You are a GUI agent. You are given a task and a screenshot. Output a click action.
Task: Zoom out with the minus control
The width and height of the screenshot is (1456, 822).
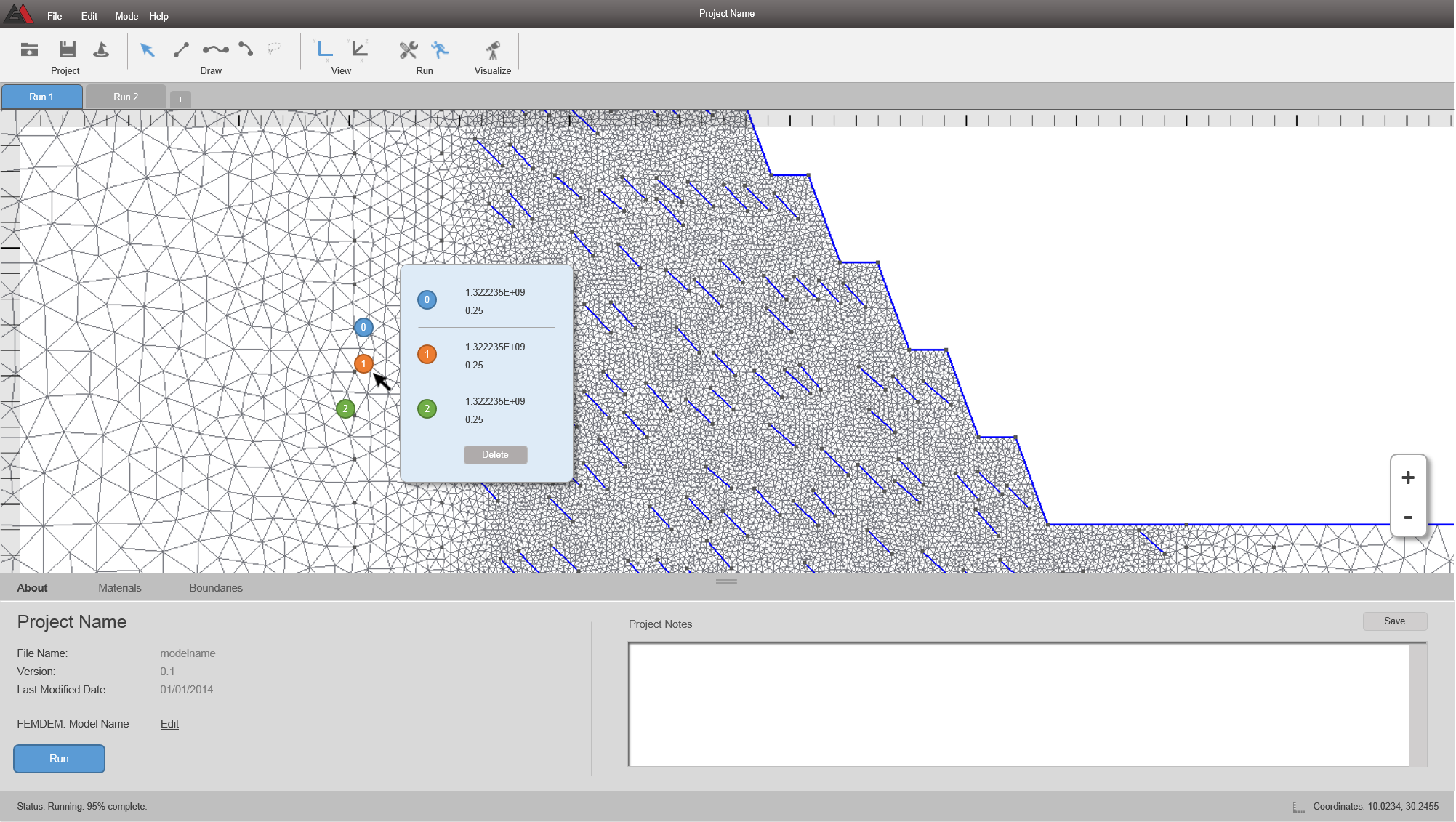[x=1408, y=517]
